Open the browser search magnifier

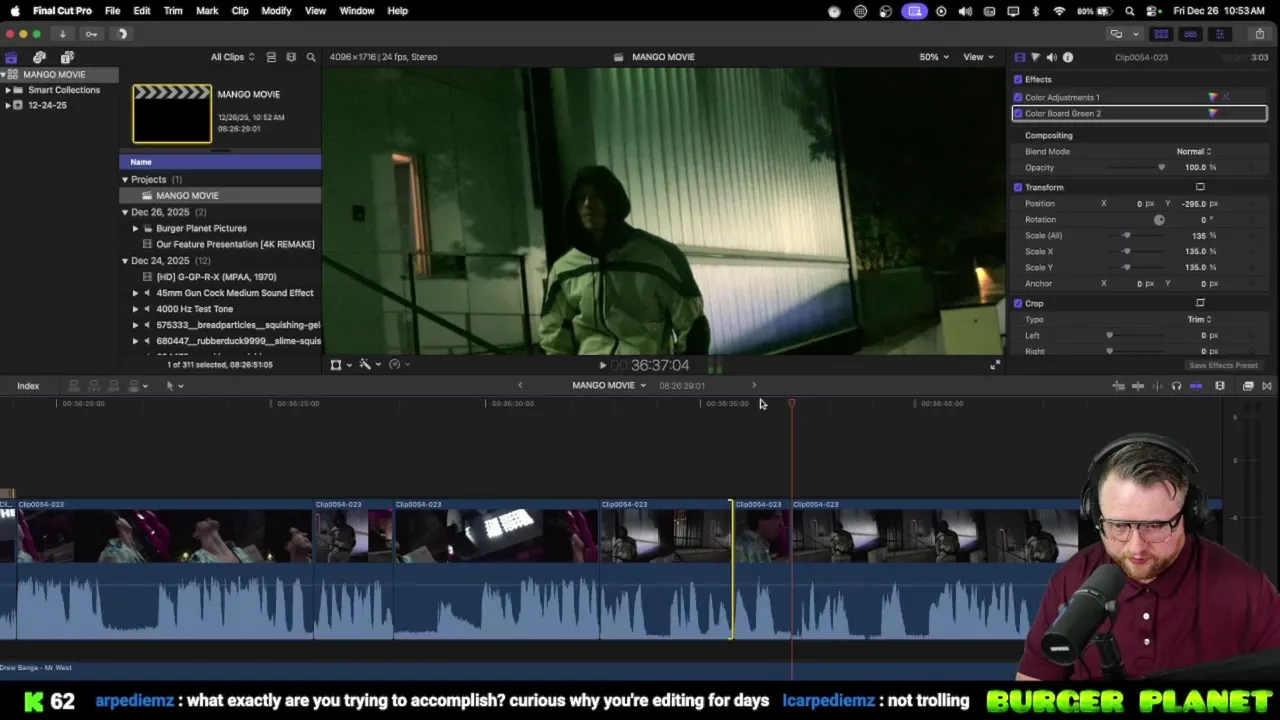pyautogui.click(x=311, y=57)
